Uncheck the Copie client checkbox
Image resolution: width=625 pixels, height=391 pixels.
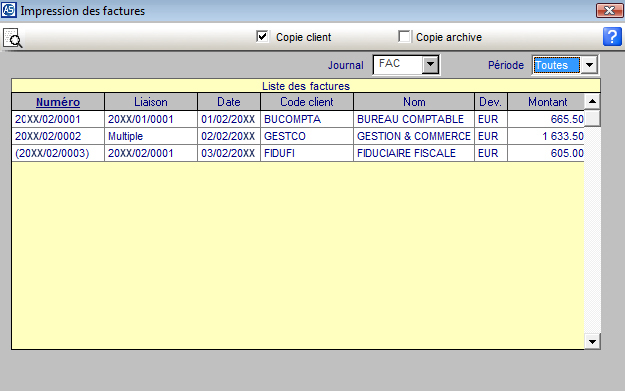[x=262, y=37]
